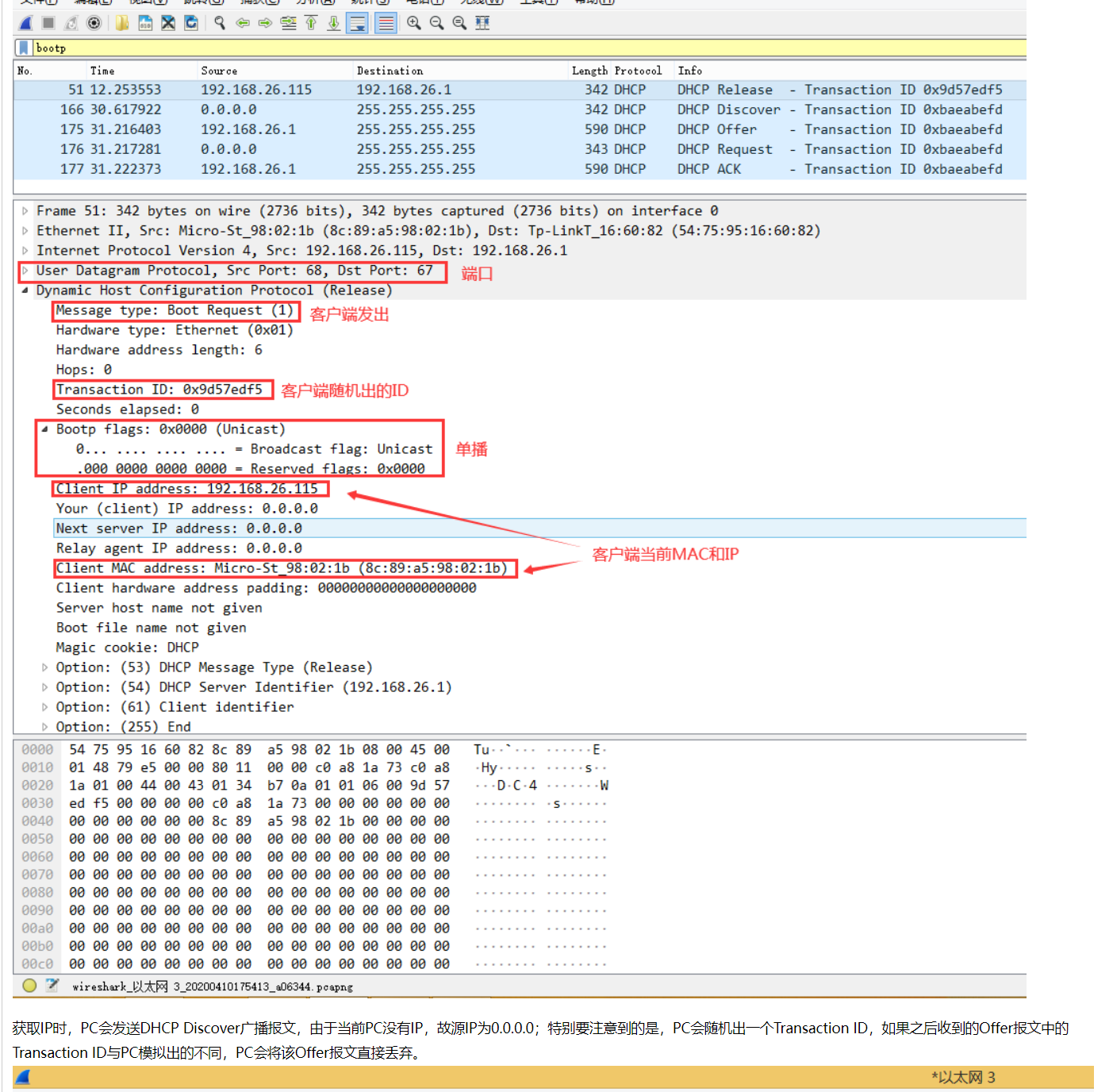
Task: Expand Internet Protocol Version 4 node
Action: pos(25,251)
